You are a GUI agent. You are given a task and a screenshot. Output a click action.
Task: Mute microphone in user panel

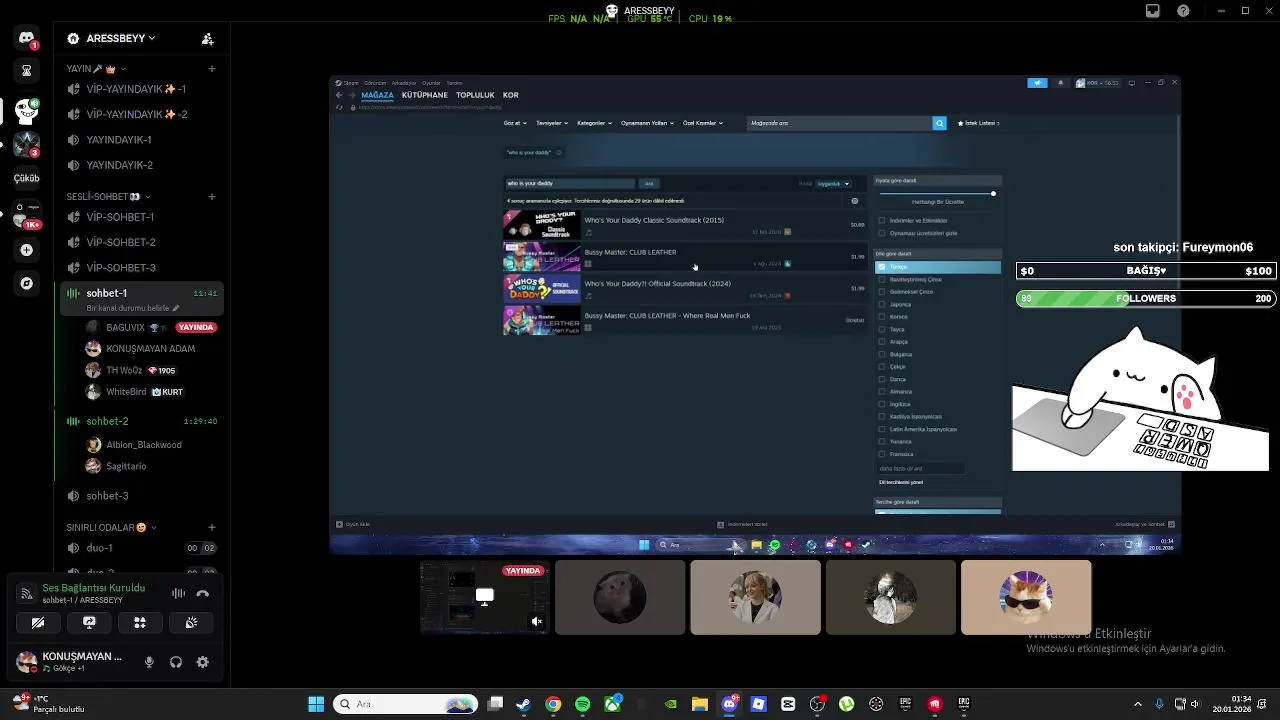click(x=149, y=662)
